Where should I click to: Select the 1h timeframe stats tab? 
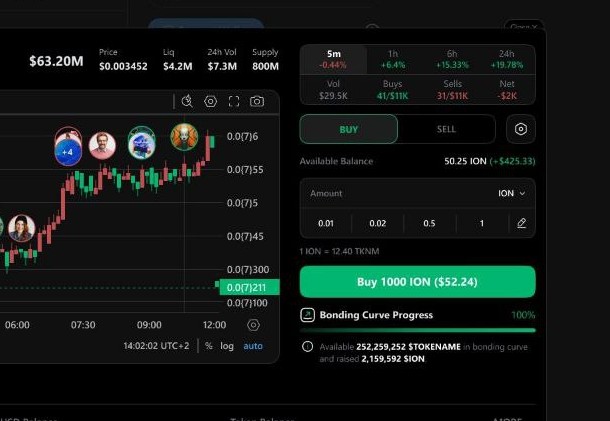(393, 59)
